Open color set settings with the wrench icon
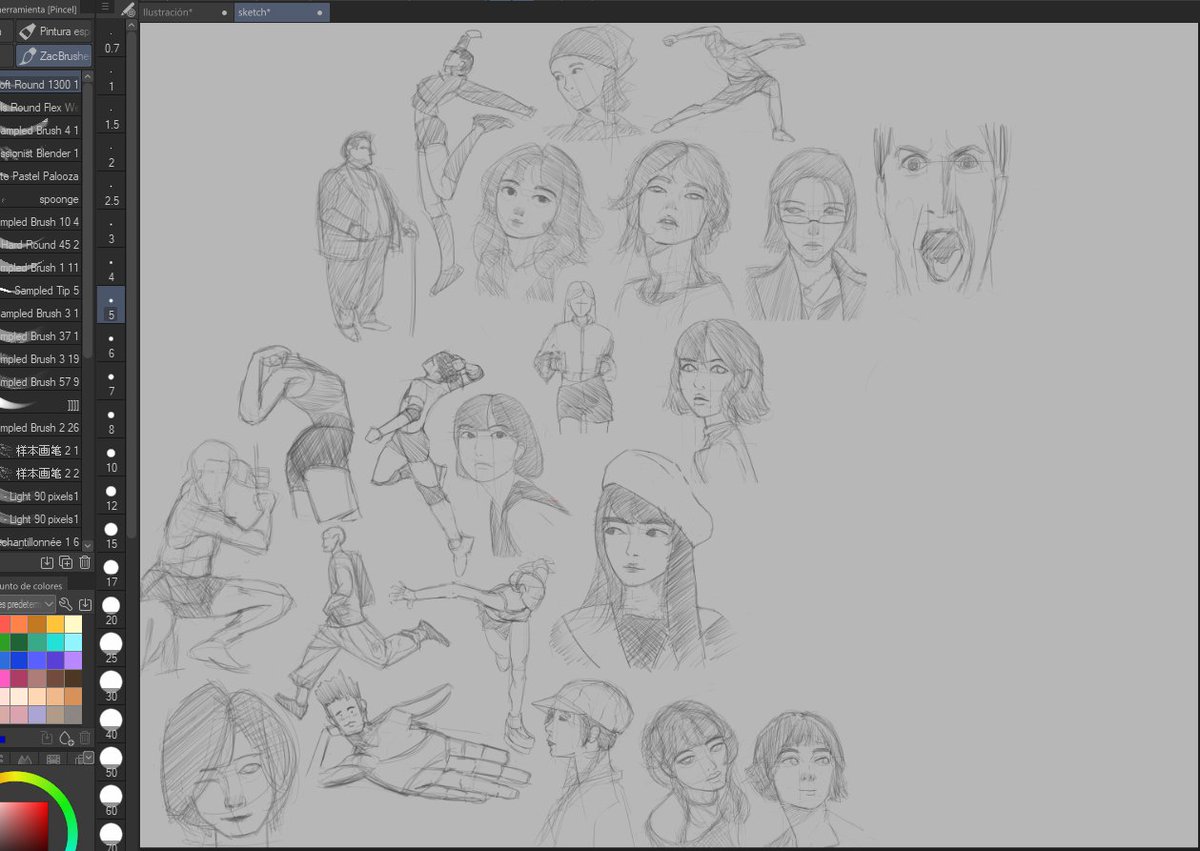The width and height of the screenshot is (1200, 851). click(x=66, y=604)
